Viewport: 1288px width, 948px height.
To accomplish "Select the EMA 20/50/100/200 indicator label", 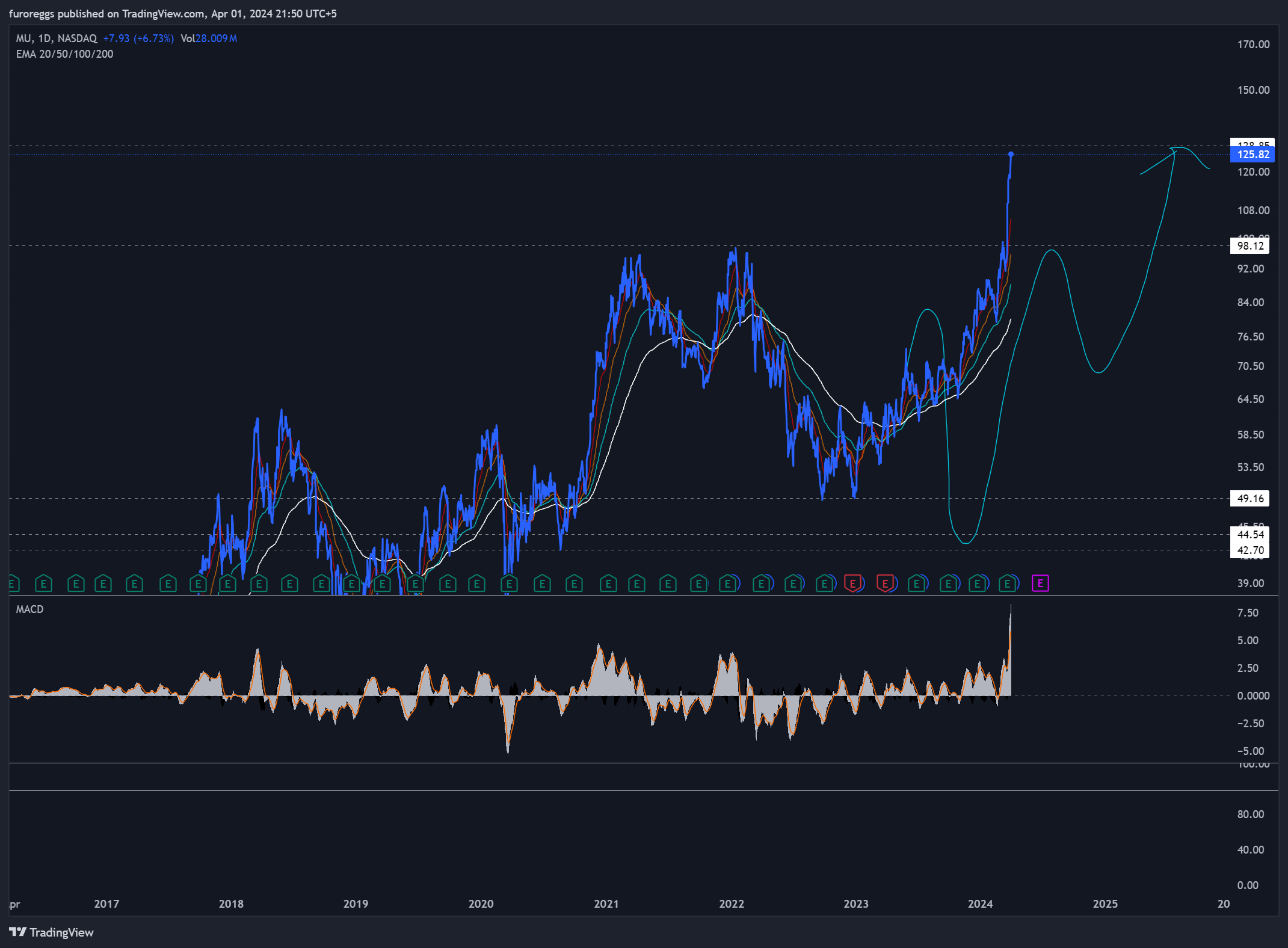I will point(64,54).
